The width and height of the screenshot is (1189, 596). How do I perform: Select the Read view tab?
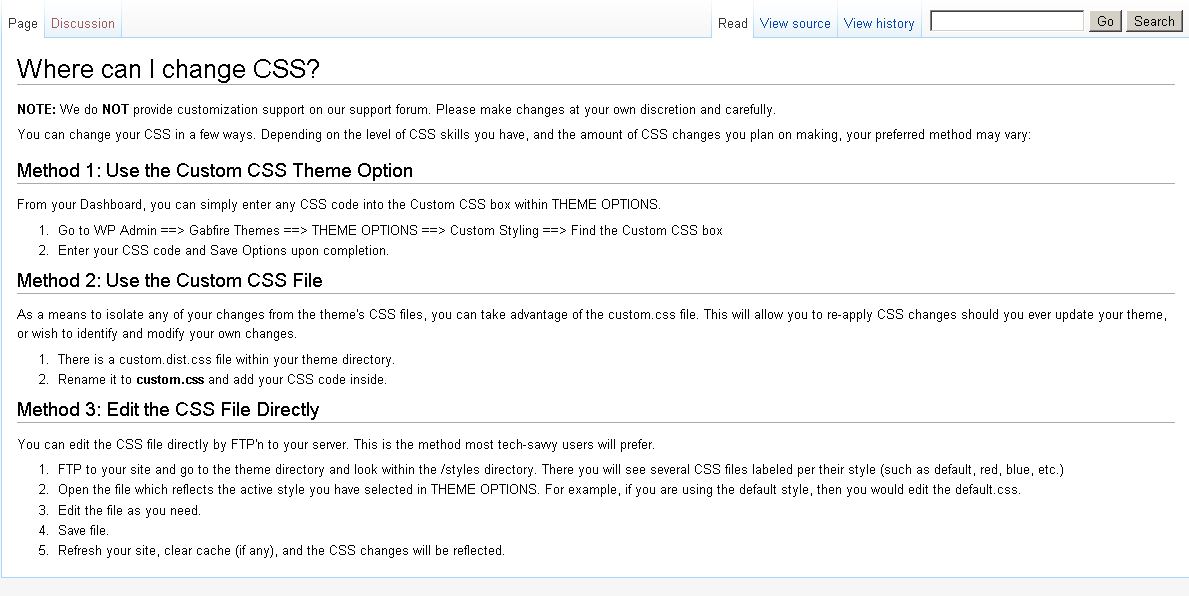732,23
